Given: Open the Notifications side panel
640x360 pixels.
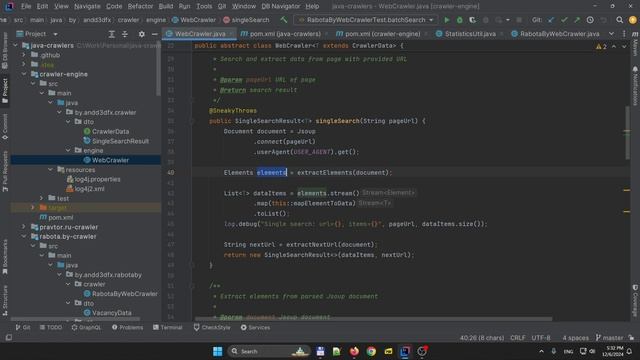Looking at the screenshot, I should pos(635,87).
